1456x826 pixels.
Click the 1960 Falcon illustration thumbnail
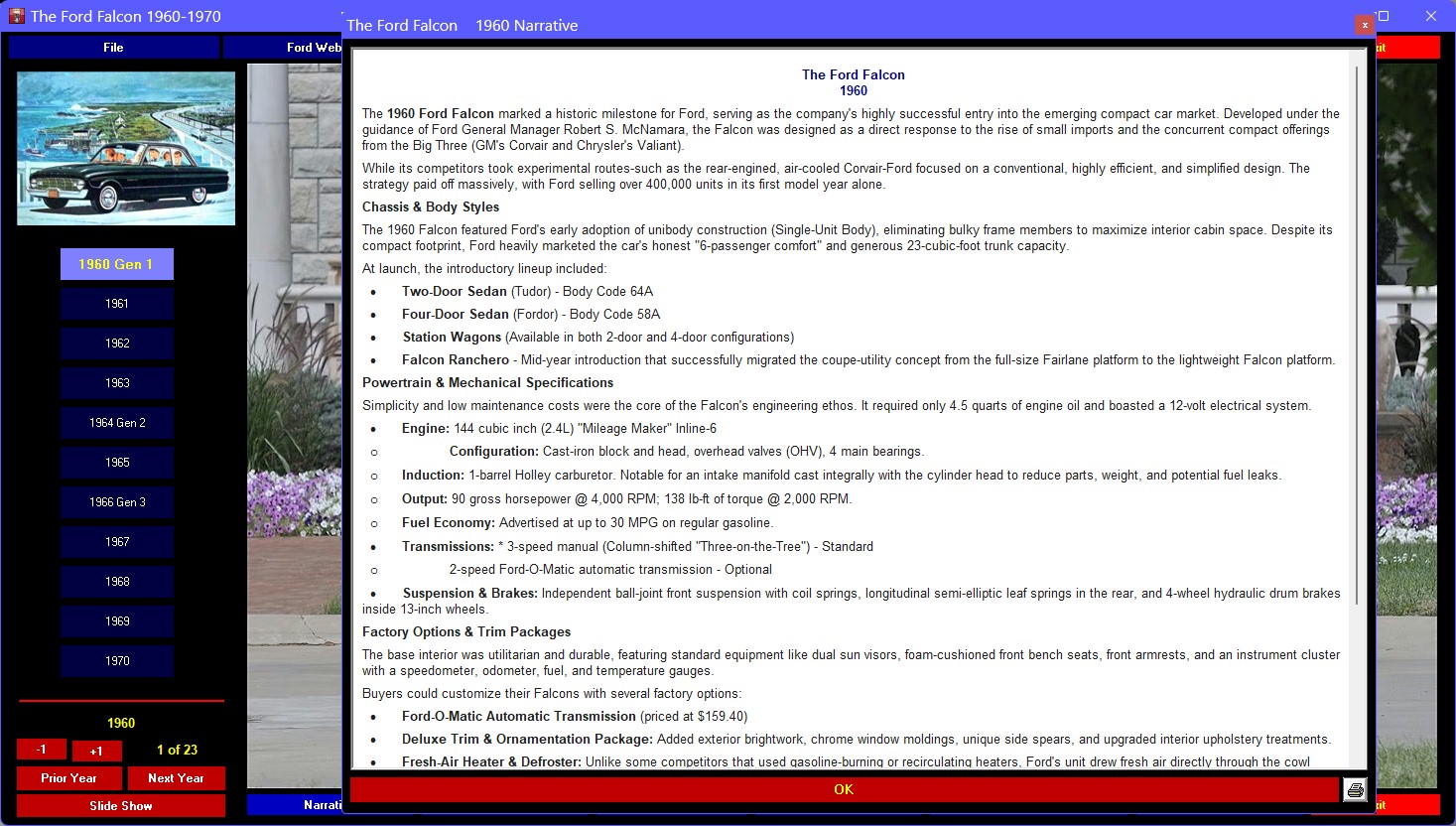(126, 148)
